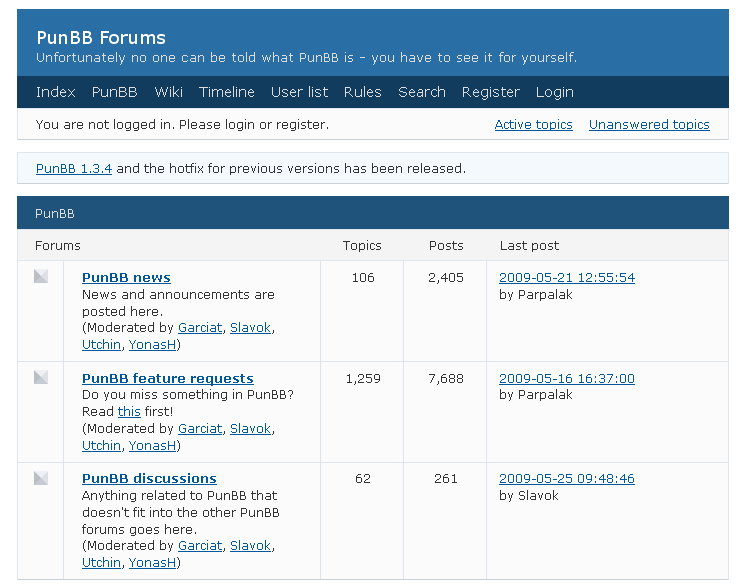This screenshot has width=736, height=584.
Task: Select Search in the navigation bar
Action: (x=422, y=92)
